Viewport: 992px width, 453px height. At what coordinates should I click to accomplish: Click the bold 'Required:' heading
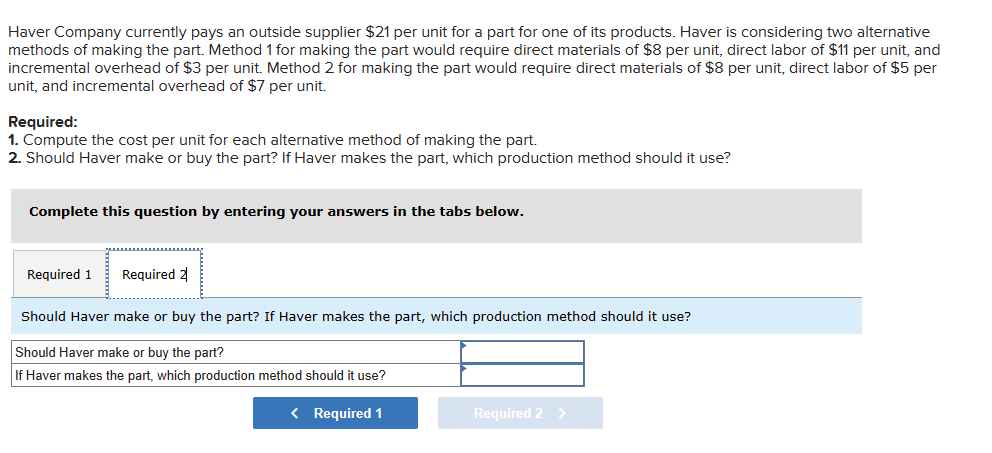(x=42, y=122)
